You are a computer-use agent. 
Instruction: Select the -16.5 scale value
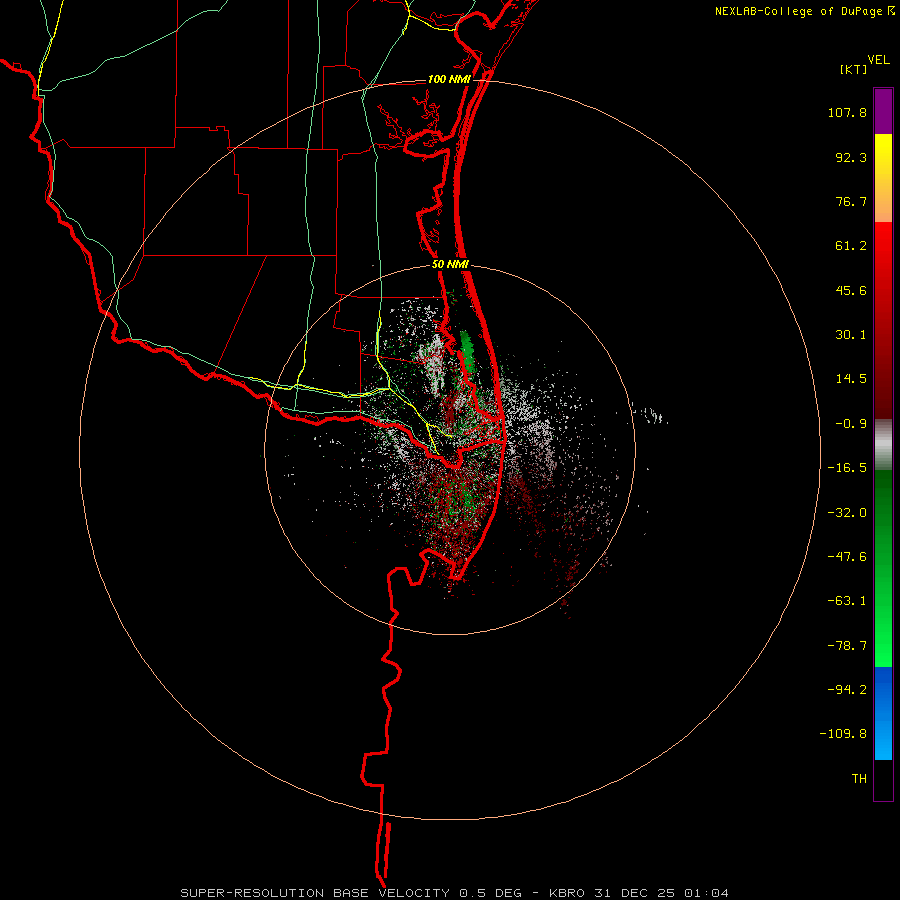[x=847, y=468]
